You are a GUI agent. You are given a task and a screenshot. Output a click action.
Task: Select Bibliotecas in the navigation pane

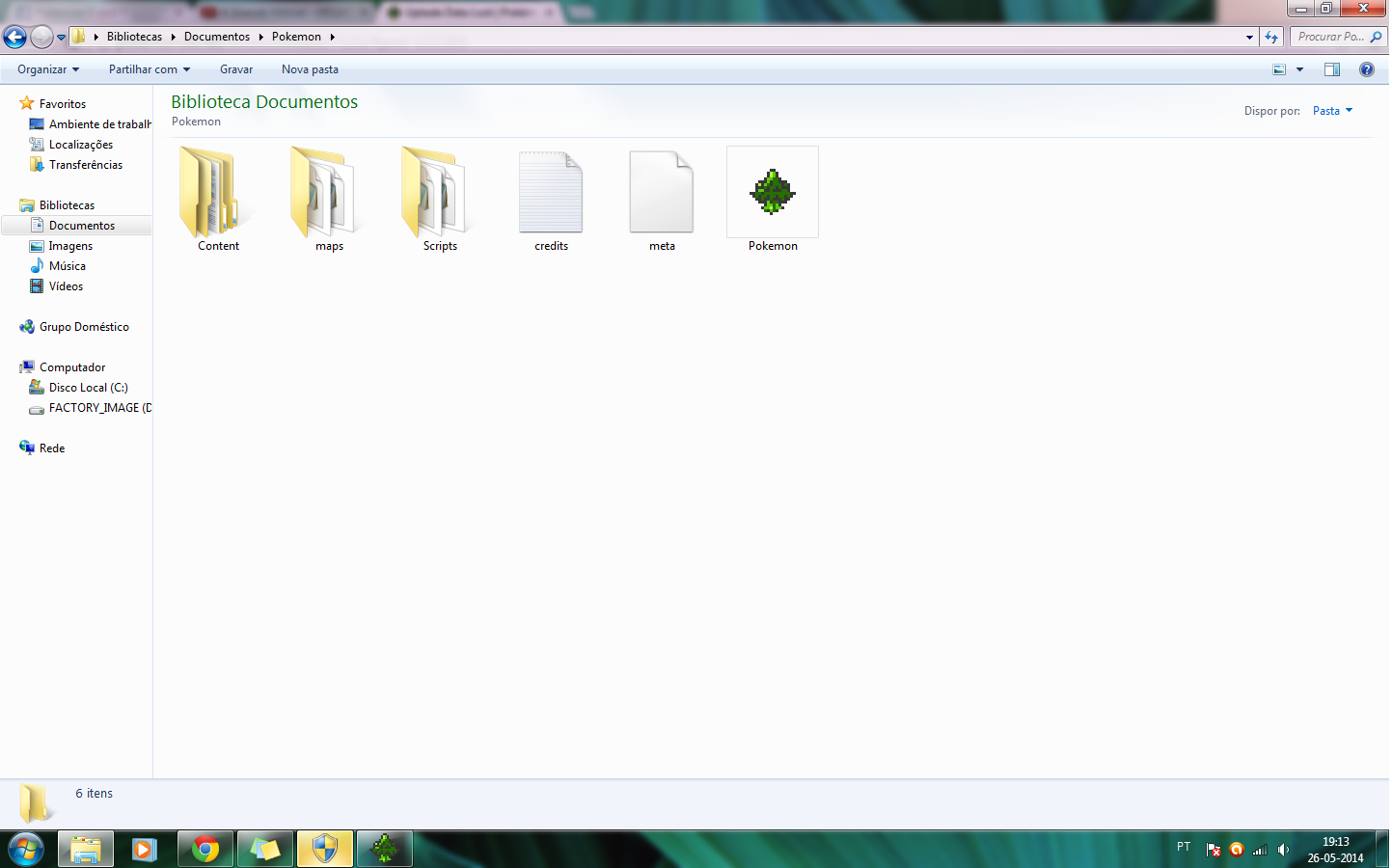click(67, 205)
